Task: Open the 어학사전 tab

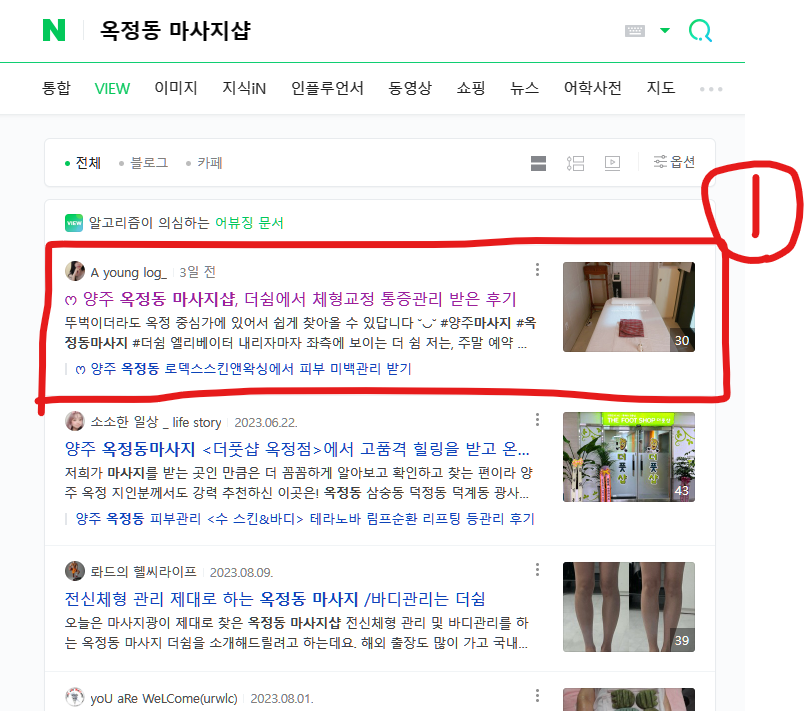Action: pos(593,88)
